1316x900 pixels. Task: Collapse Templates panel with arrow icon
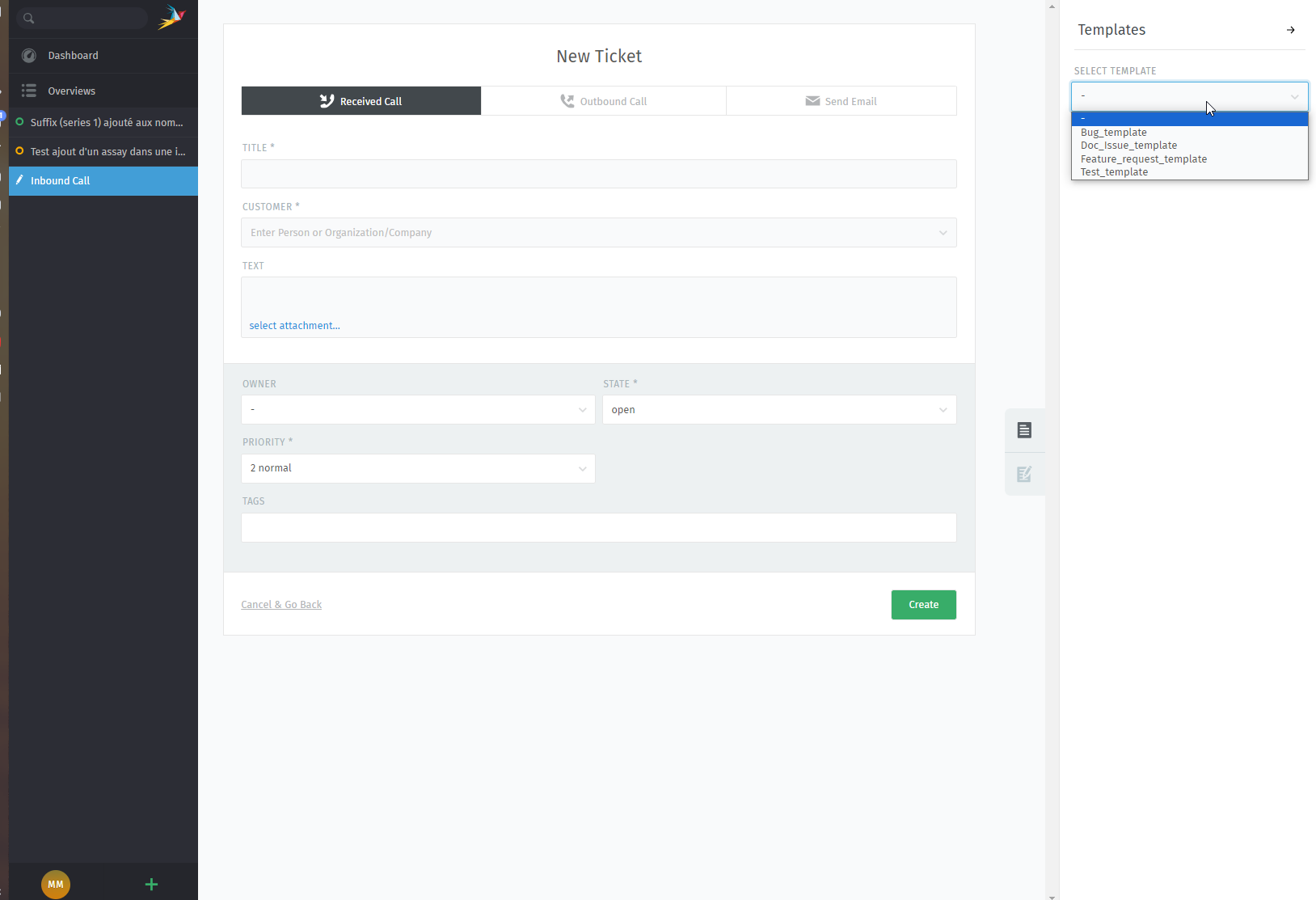click(x=1291, y=30)
